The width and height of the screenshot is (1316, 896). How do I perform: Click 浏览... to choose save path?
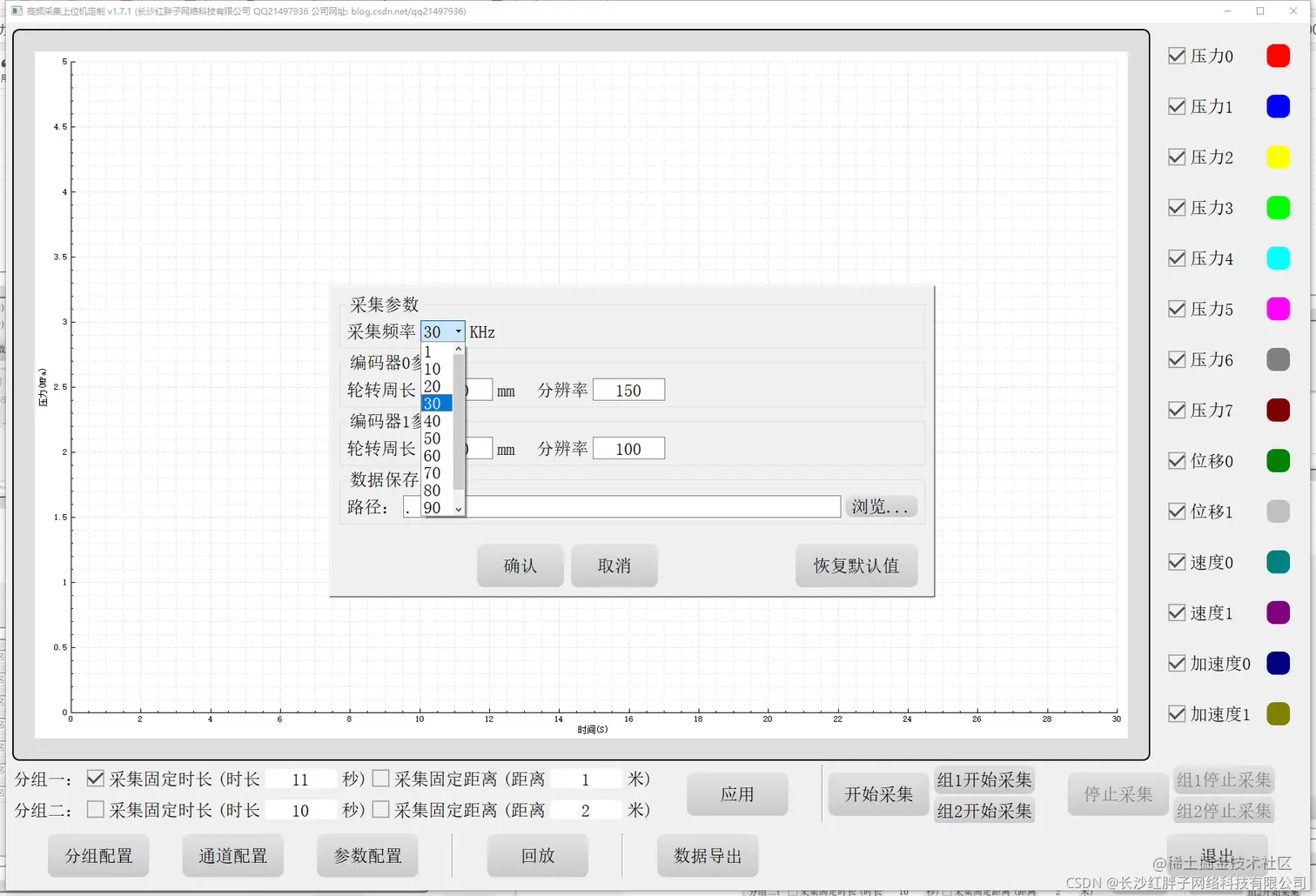coord(880,506)
